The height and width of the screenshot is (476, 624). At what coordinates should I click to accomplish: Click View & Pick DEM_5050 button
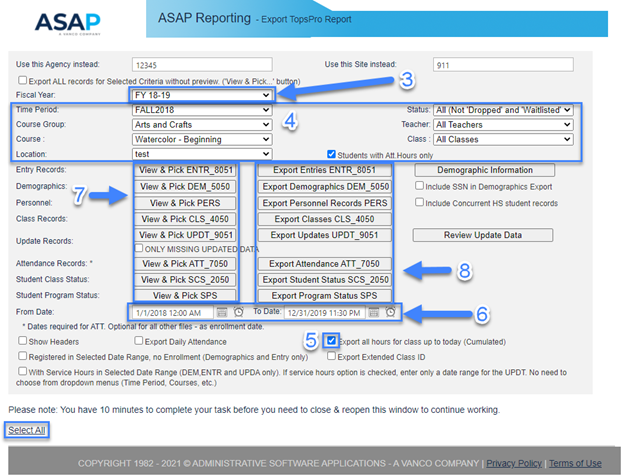tap(185, 187)
